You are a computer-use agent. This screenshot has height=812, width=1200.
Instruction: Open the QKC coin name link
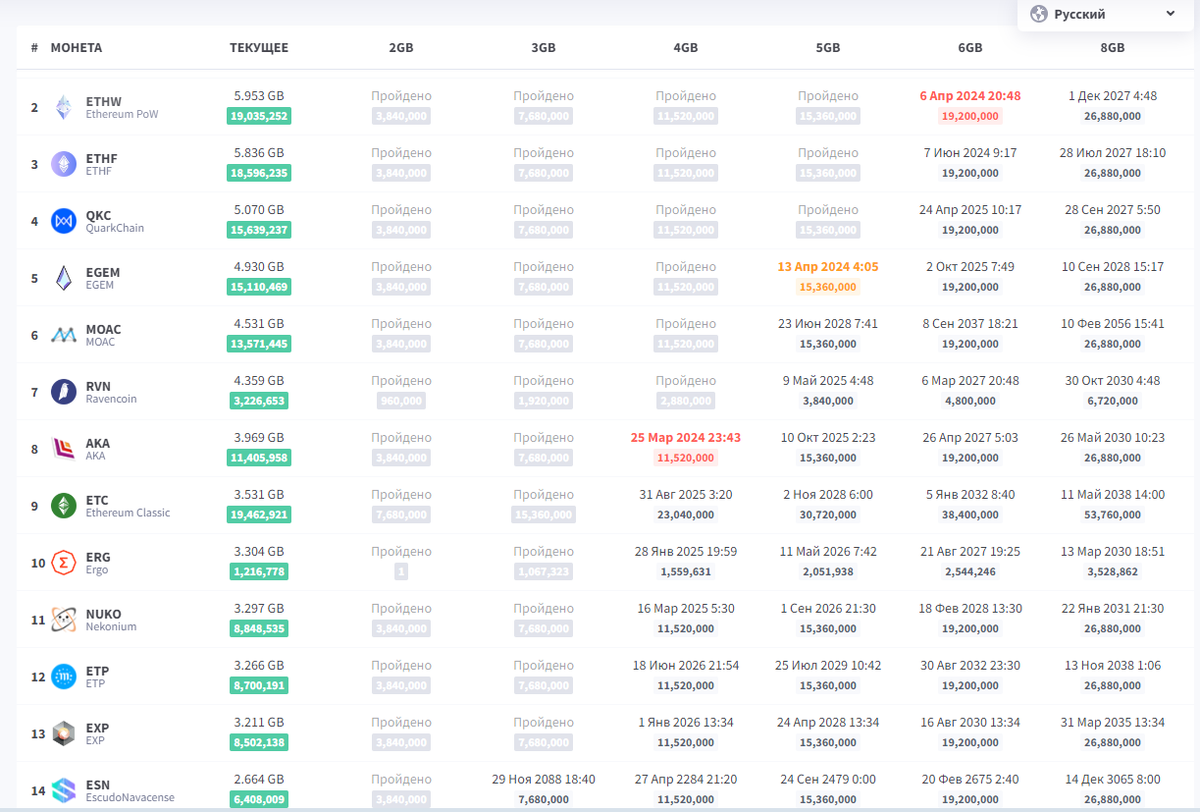click(x=98, y=215)
